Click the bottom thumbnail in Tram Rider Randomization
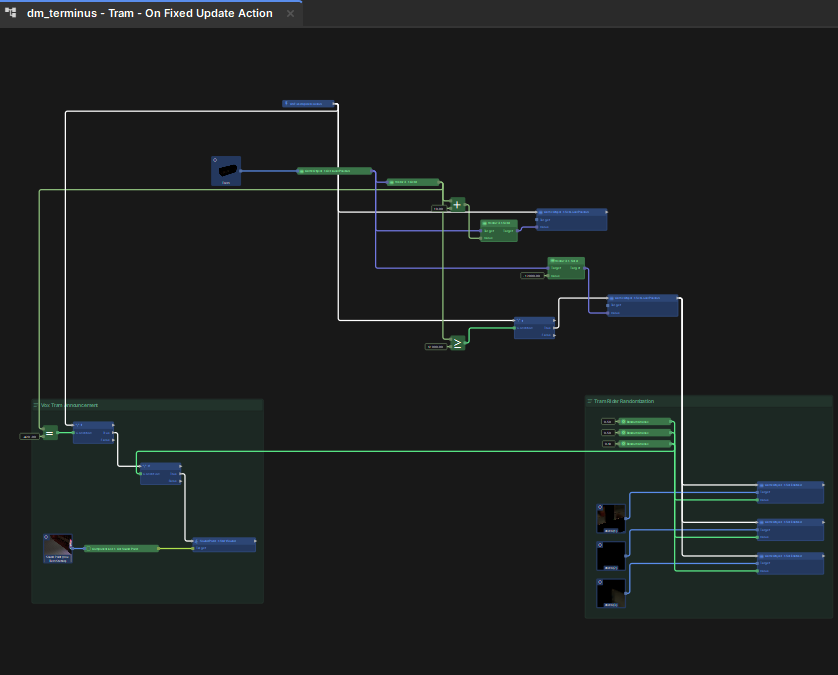The image size is (838, 675). point(611,593)
